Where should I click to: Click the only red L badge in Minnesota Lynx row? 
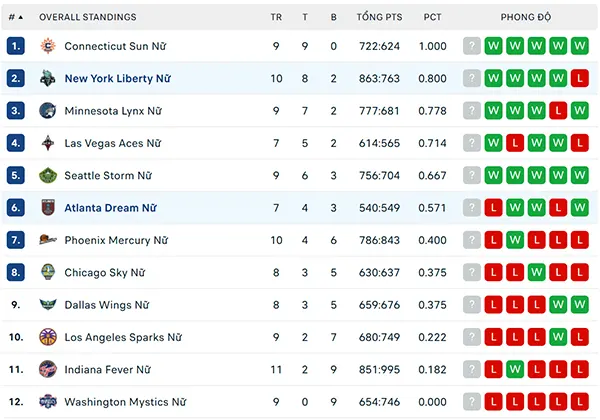(558, 111)
